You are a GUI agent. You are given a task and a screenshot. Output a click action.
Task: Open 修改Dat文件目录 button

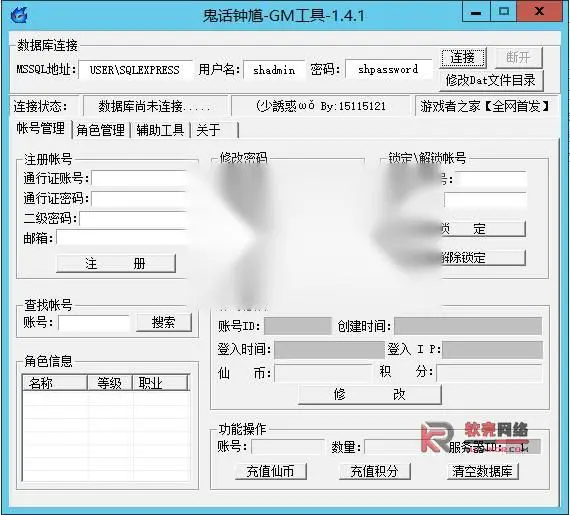(x=491, y=80)
